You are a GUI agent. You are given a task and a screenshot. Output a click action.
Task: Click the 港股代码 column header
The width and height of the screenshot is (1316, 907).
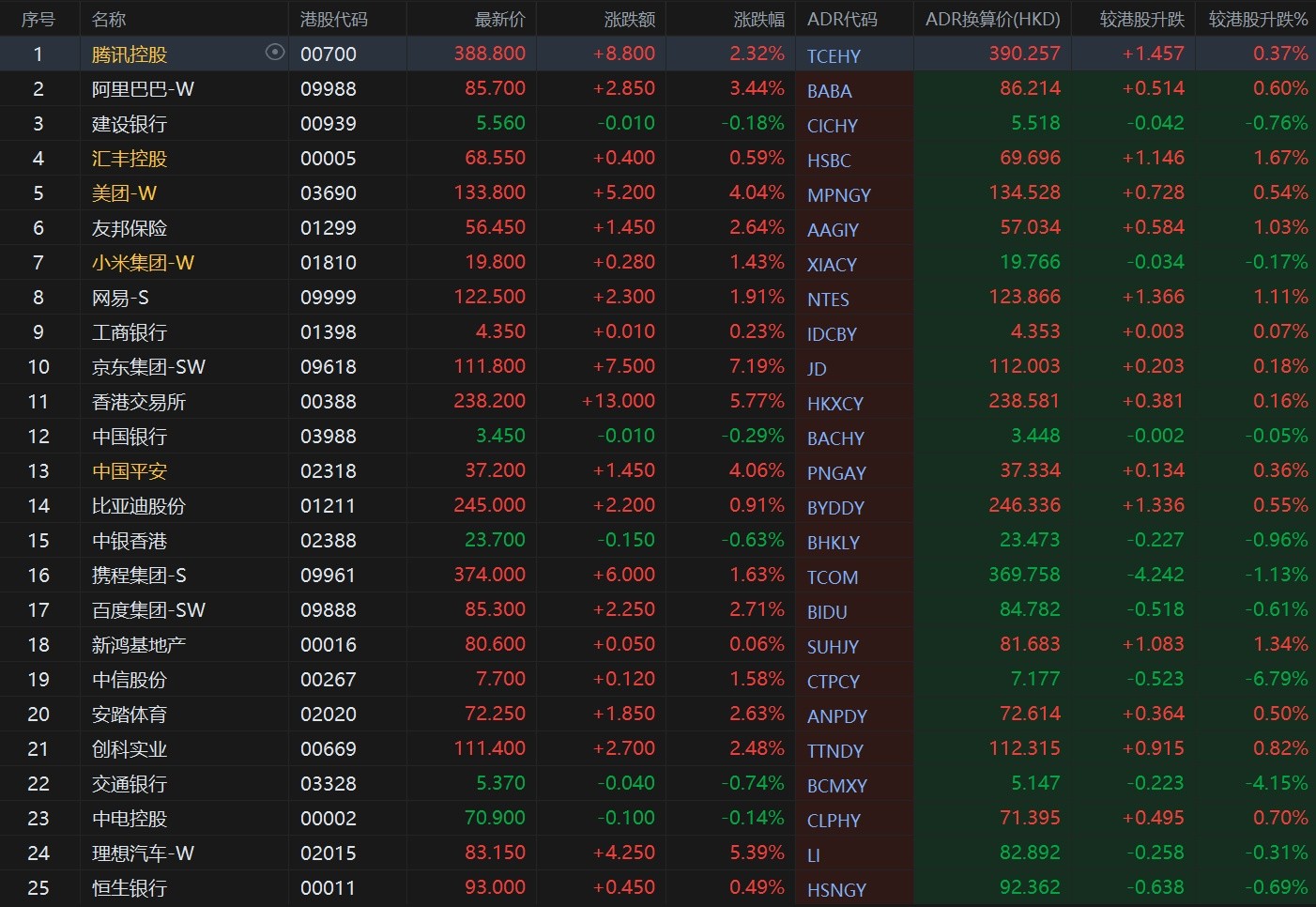[333, 19]
